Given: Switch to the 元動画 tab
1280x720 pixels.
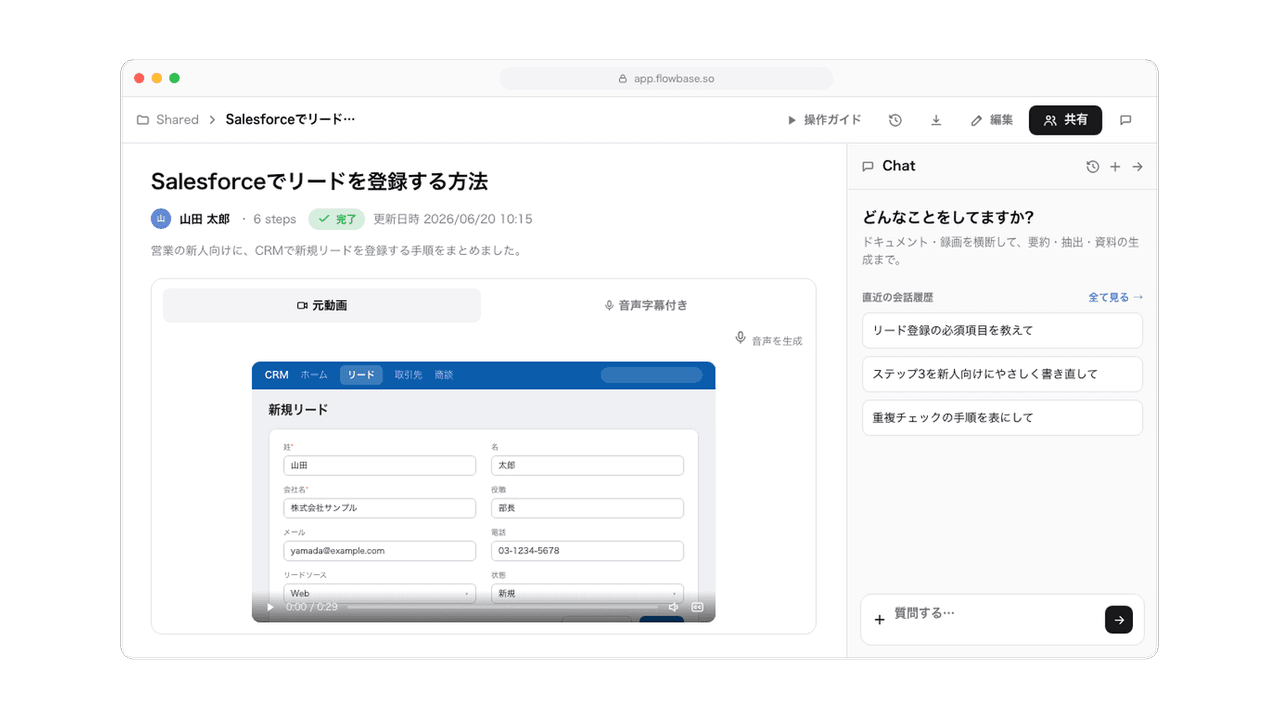Looking at the screenshot, I should tap(322, 306).
